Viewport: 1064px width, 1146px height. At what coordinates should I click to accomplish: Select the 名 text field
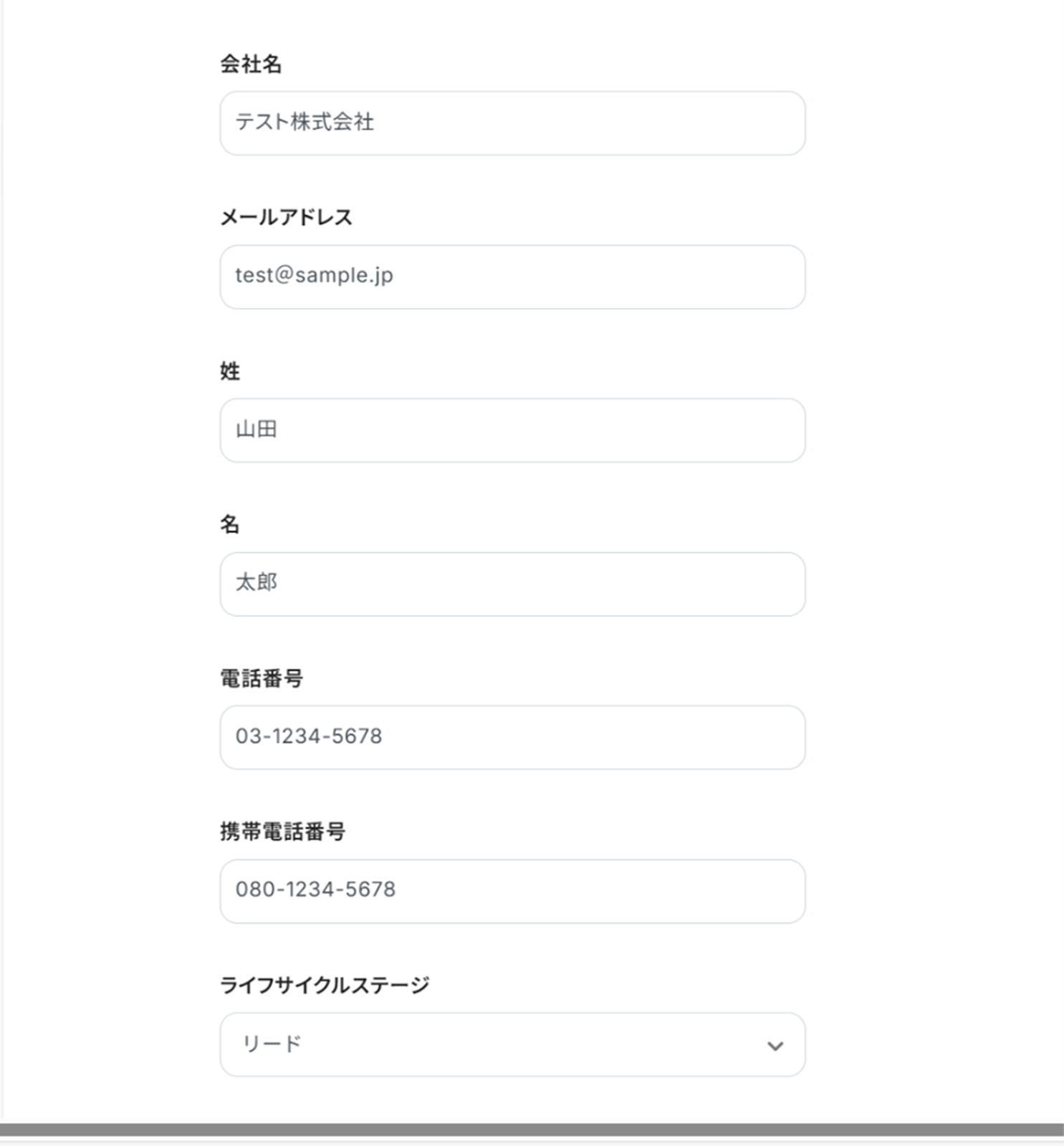[x=512, y=584]
